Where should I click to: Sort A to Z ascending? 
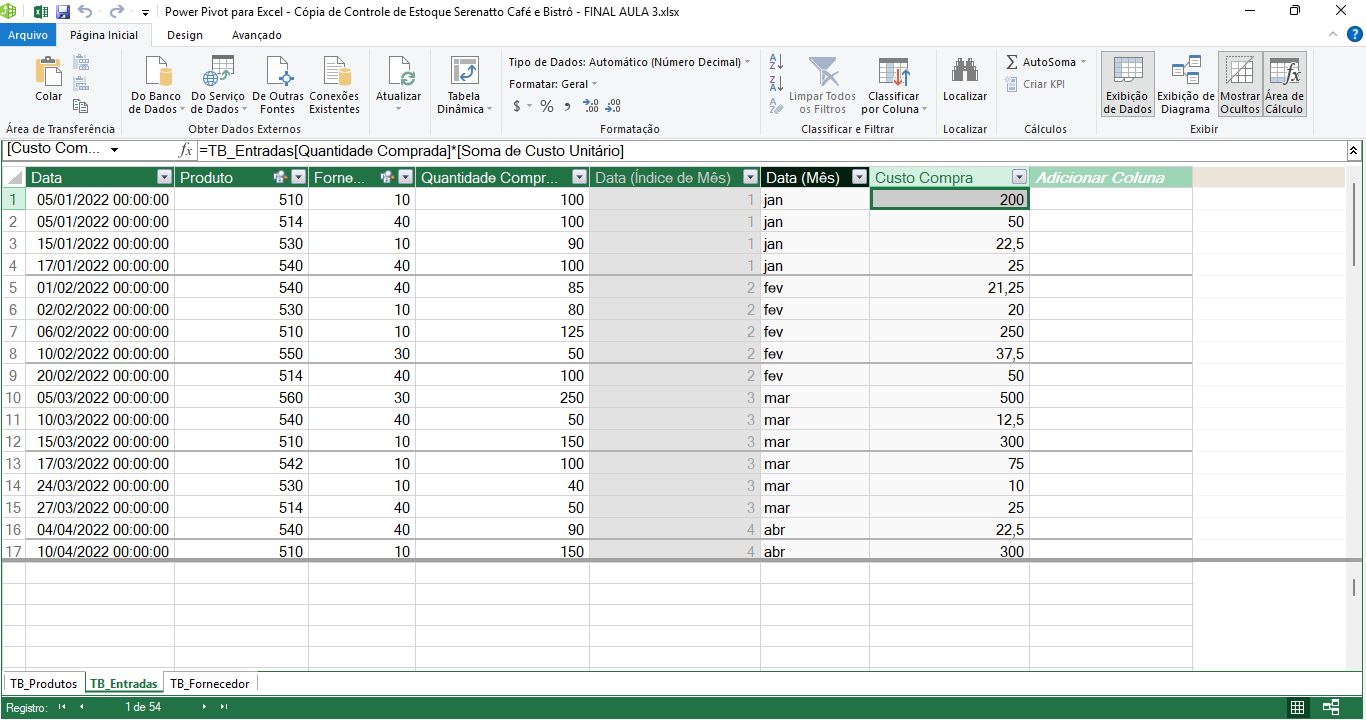(x=777, y=62)
